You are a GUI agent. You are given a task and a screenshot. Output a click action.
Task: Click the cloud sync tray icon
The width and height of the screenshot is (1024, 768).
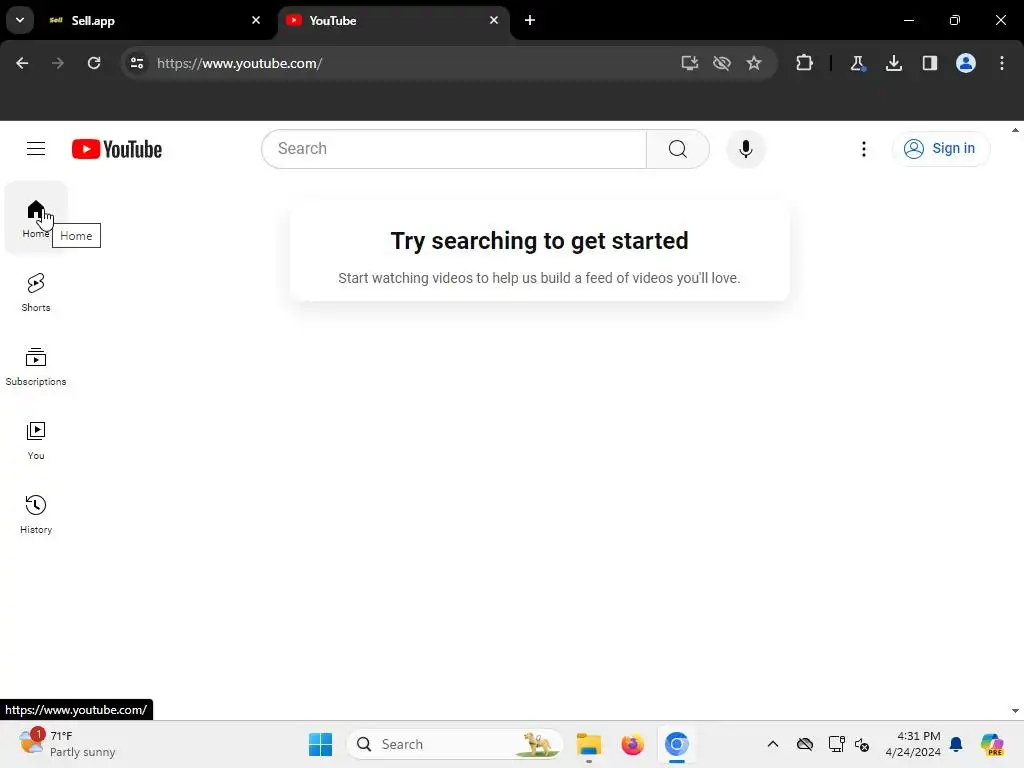pyautogui.click(x=805, y=744)
